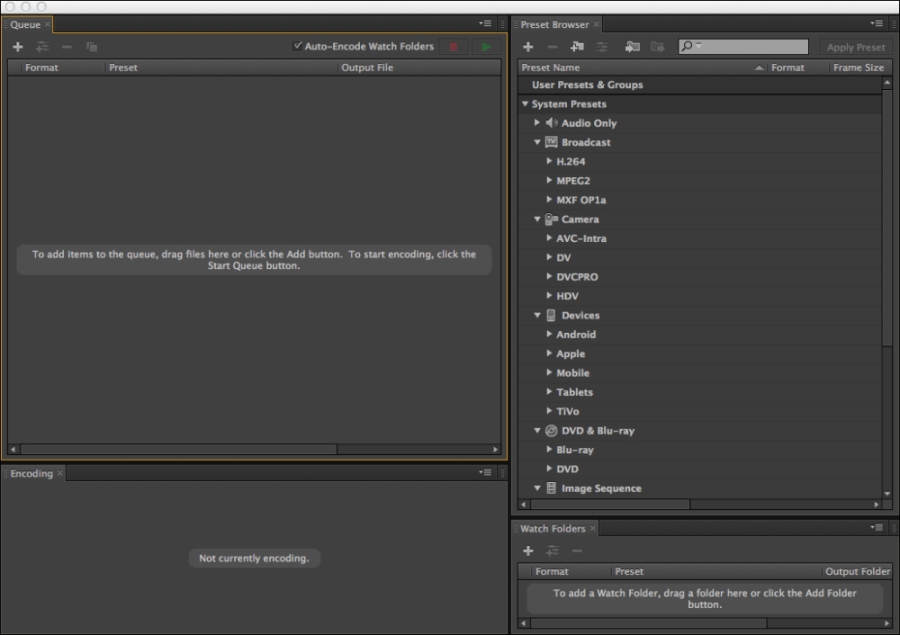
Task: Click Preset Browser horizontal scrollbar thumb
Action: click(x=610, y=504)
